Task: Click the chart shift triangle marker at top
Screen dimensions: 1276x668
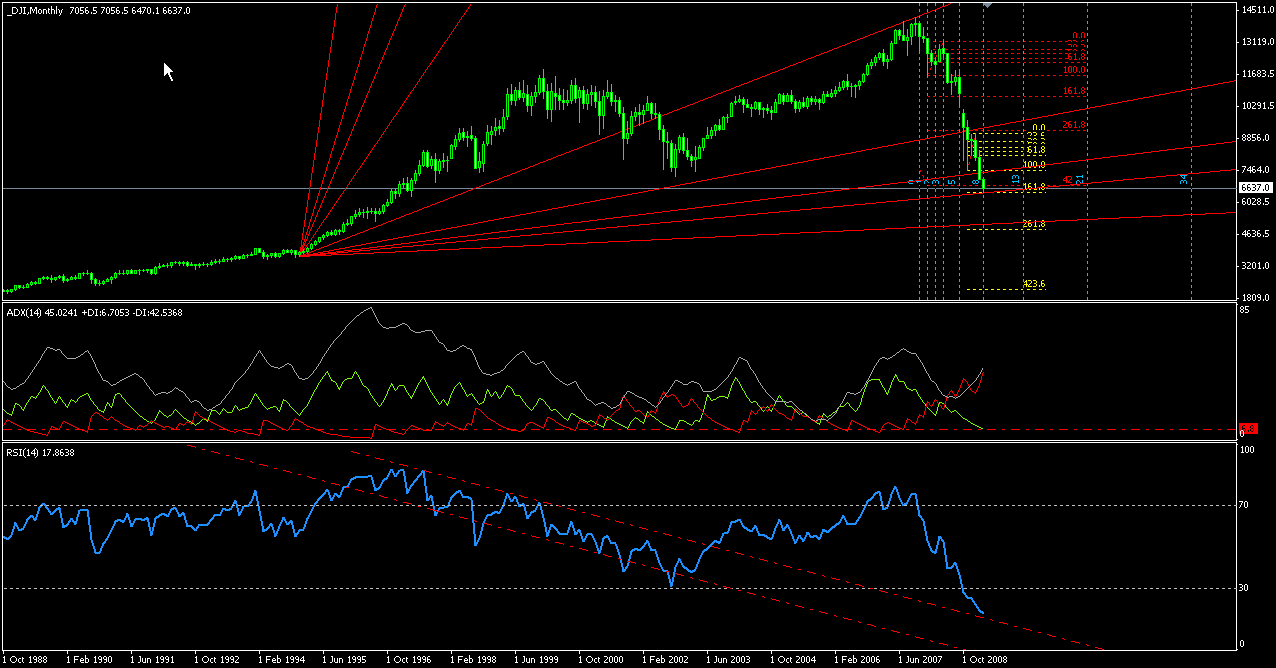Action: (987, 4)
